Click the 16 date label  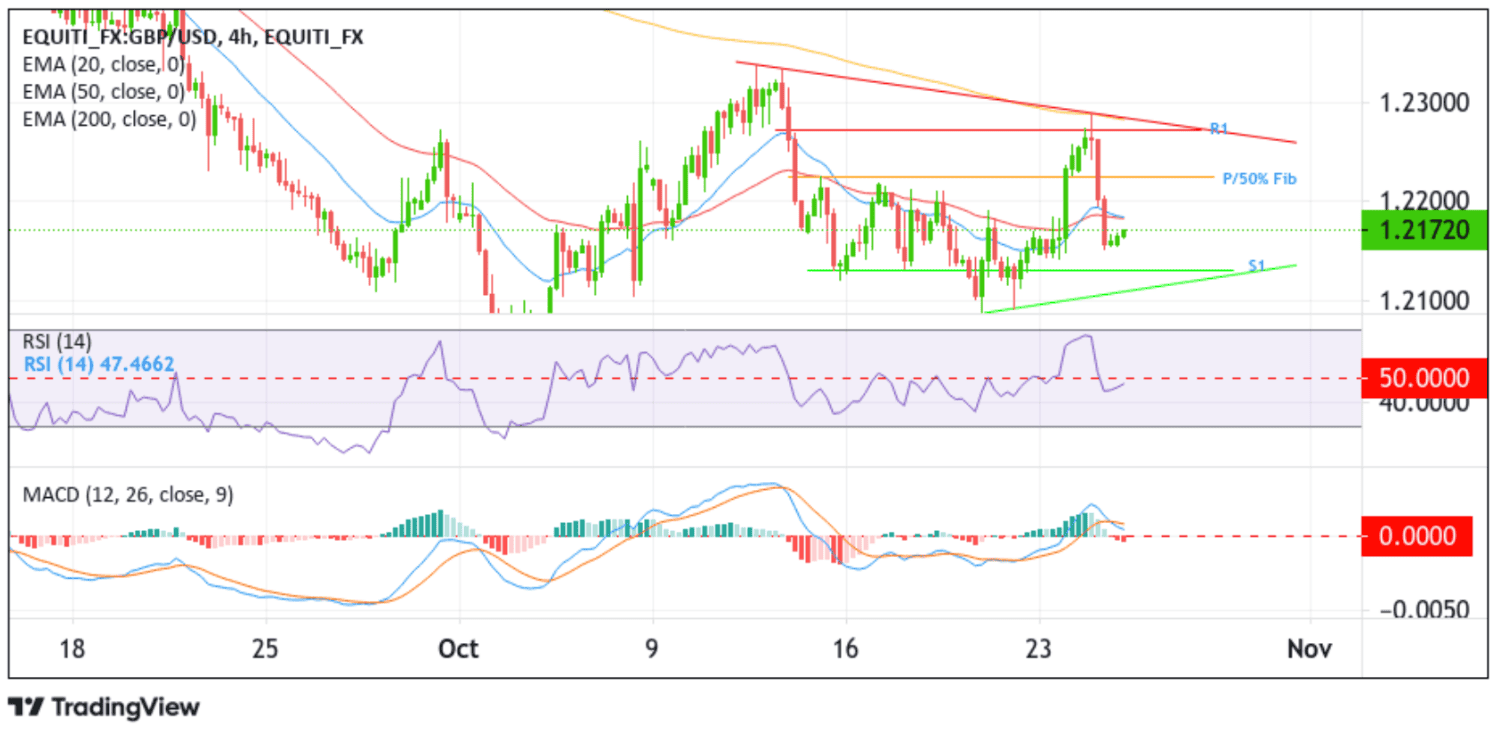tap(846, 648)
